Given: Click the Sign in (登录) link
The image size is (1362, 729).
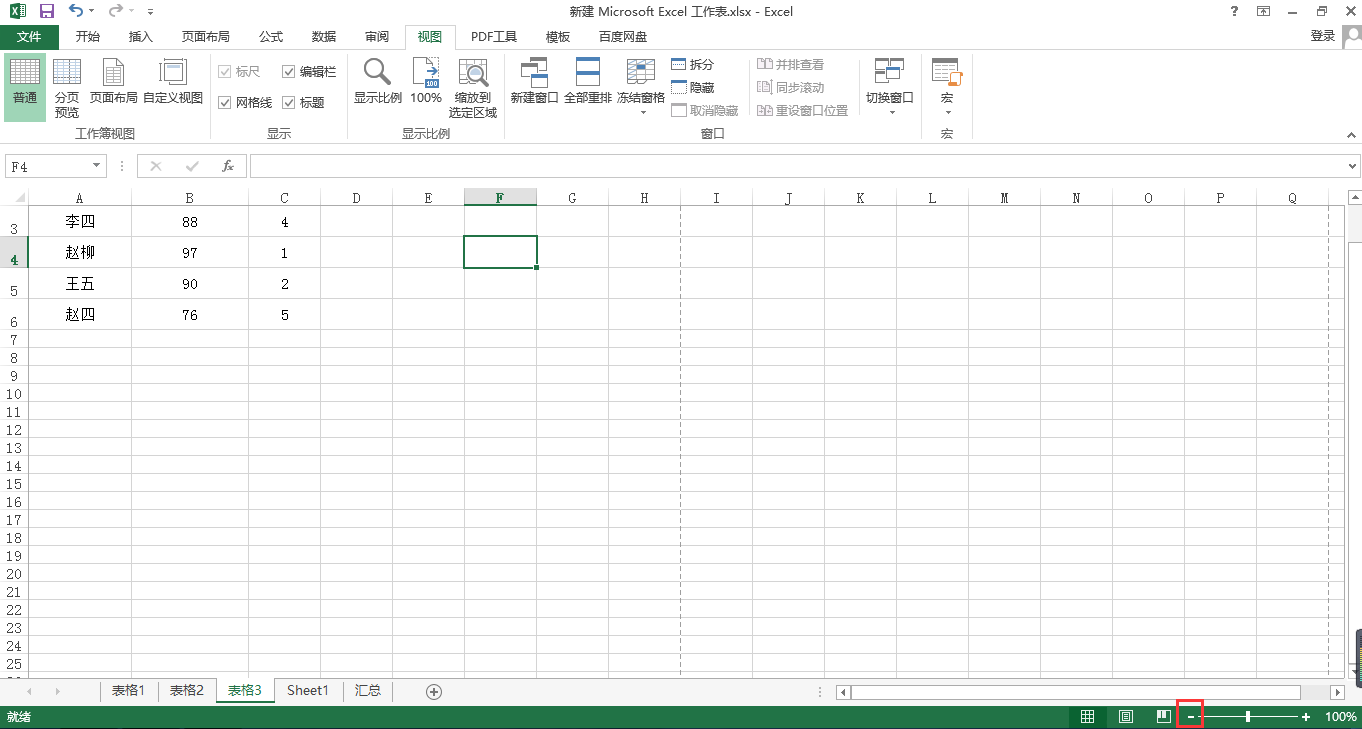Looking at the screenshot, I should pos(1323,36).
